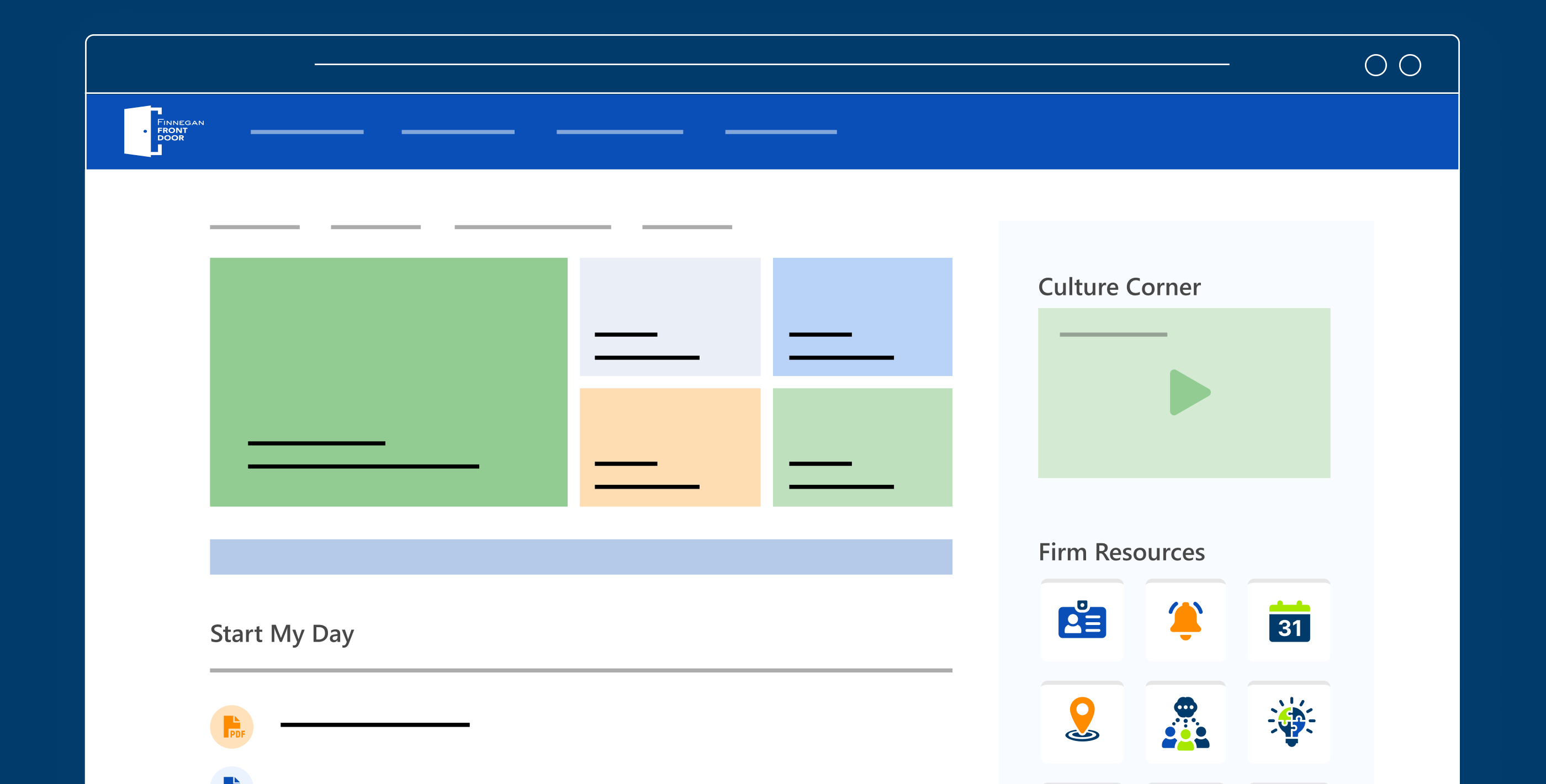Open the blue news tile
This screenshot has height=784, width=1546.
(x=862, y=316)
